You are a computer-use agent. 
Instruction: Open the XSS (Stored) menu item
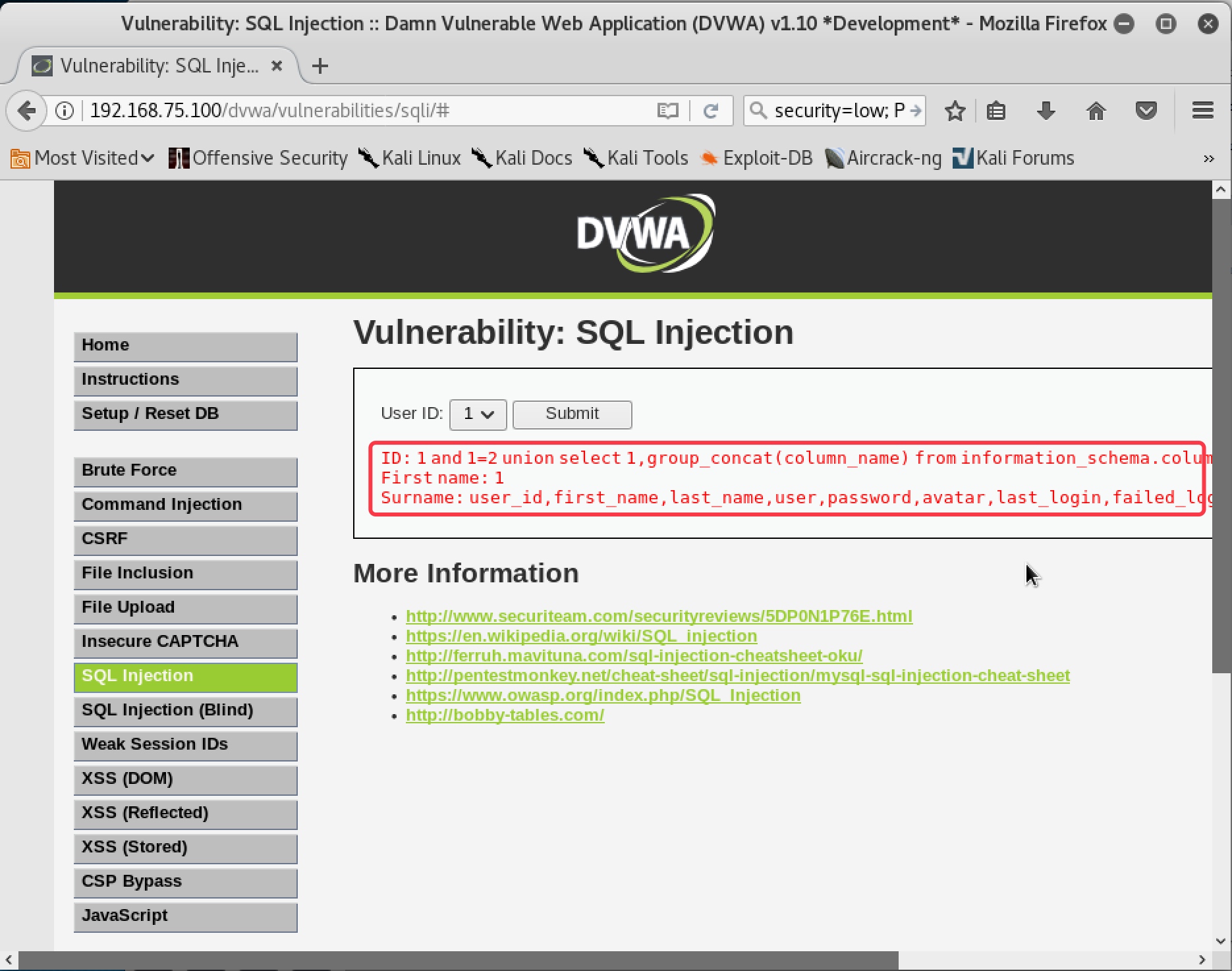point(185,848)
